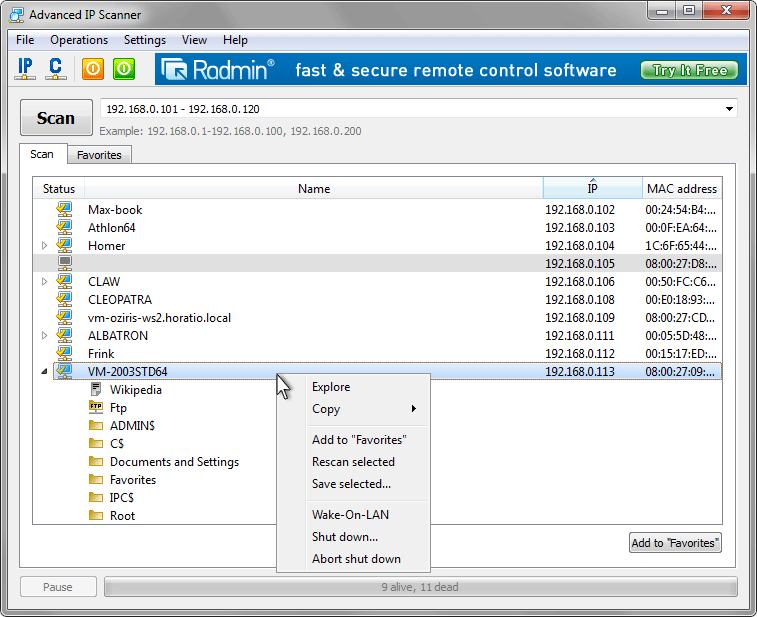Collapse the VM-2003STD64 node
The image size is (757, 617).
[x=44, y=371]
